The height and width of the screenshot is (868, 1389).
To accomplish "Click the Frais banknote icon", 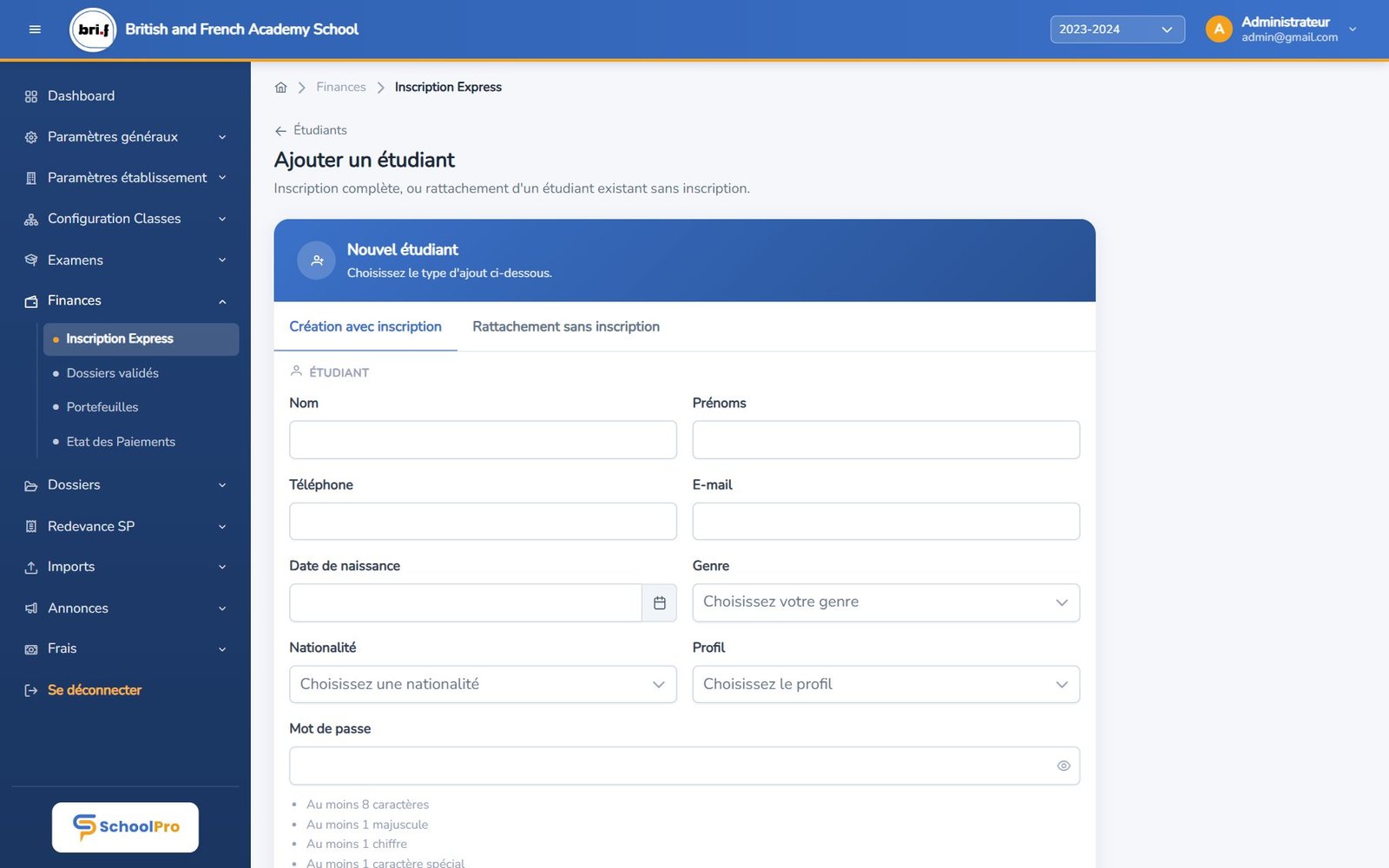I will [31, 649].
